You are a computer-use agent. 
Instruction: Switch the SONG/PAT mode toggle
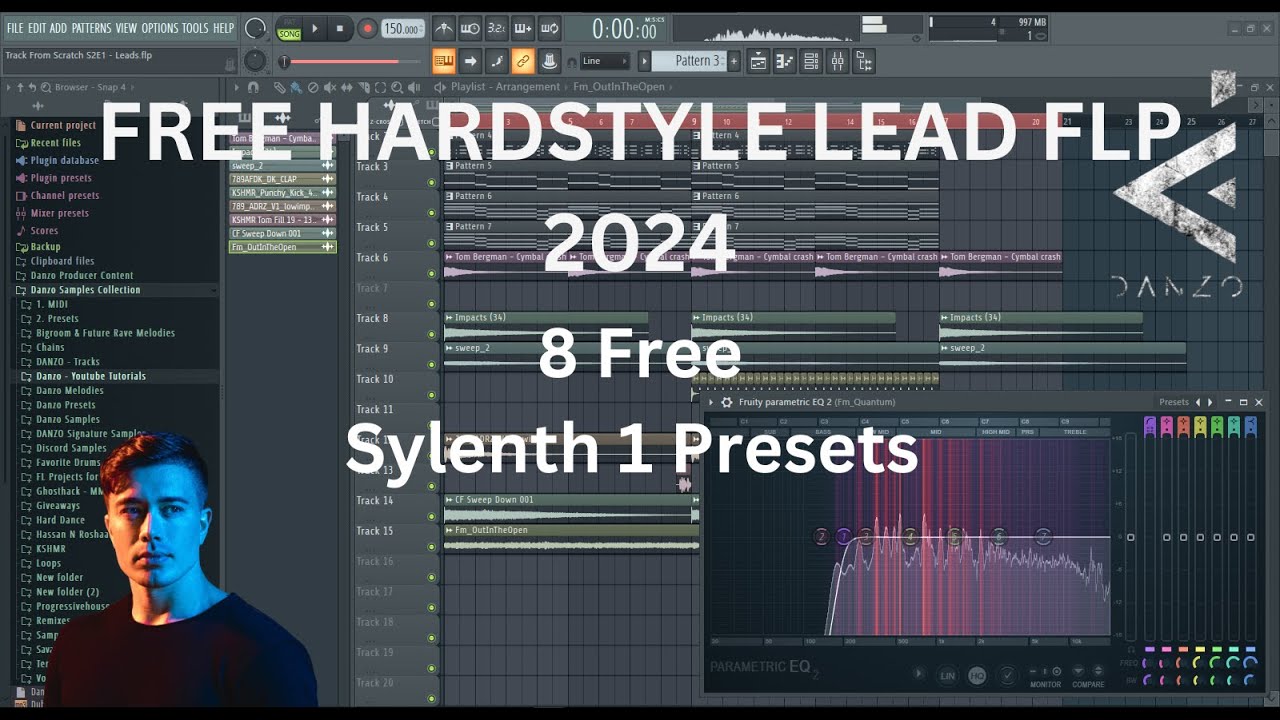[x=289, y=29]
